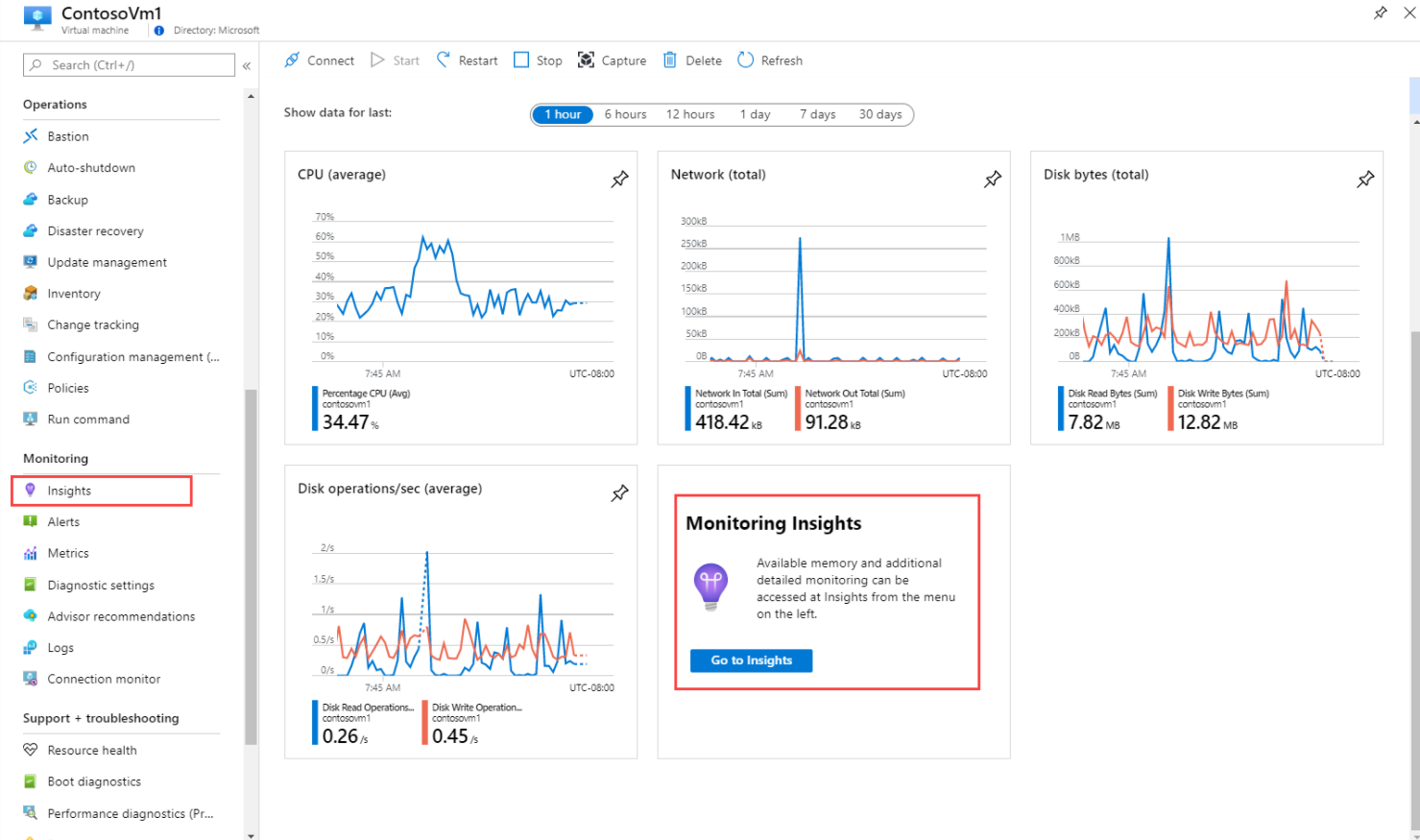Click the Disk Read Bytes 7.82 MB value
The image size is (1420, 840).
(x=1094, y=421)
